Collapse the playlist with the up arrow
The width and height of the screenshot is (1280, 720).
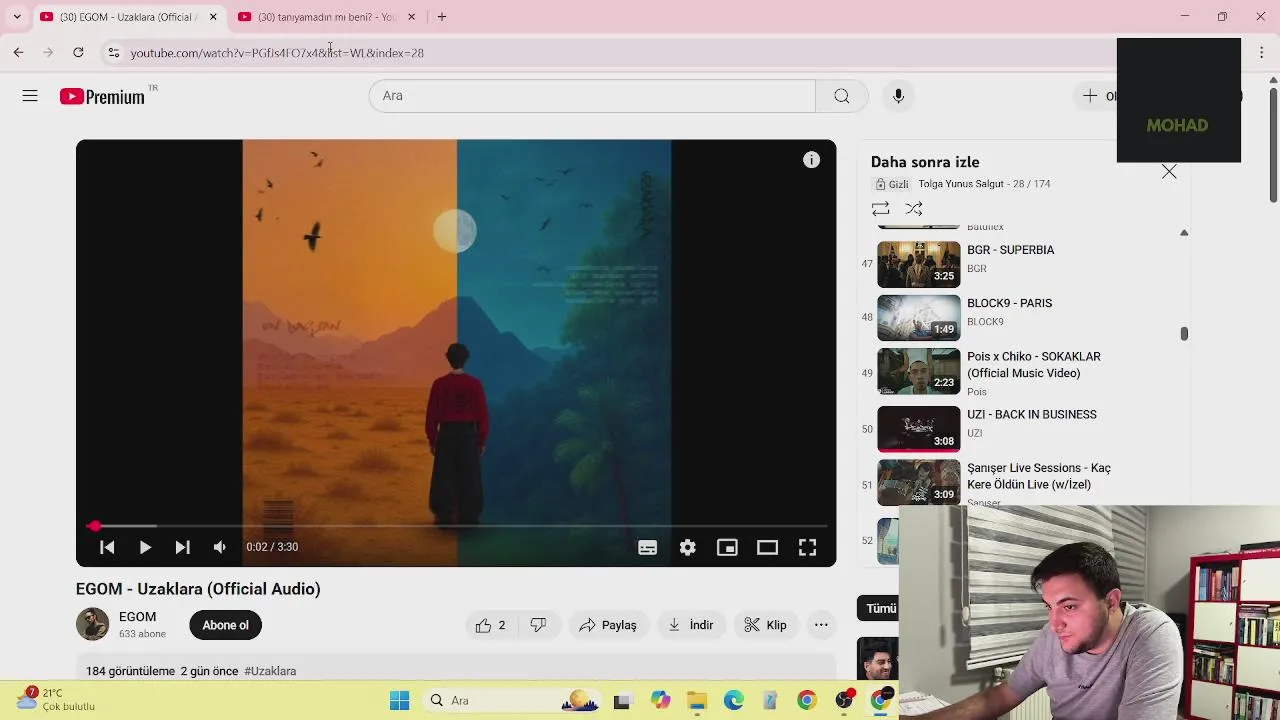click(x=1184, y=233)
